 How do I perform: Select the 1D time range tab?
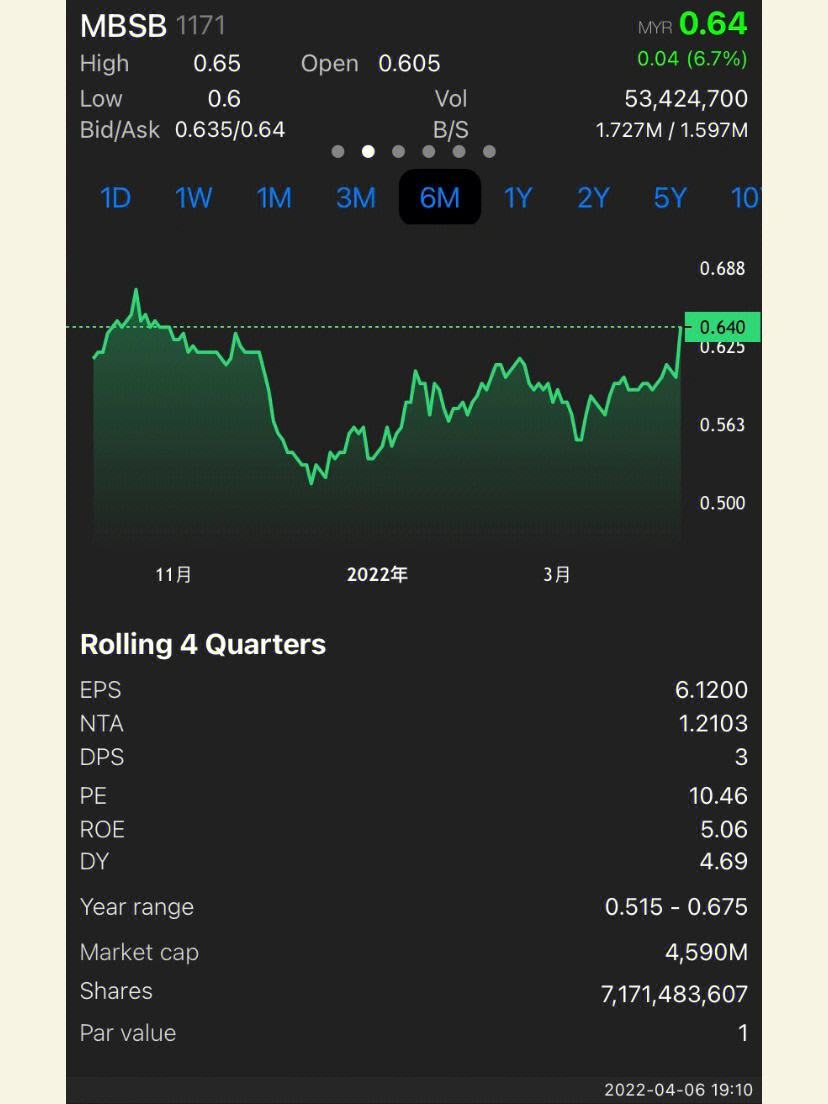[x=115, y=198]
